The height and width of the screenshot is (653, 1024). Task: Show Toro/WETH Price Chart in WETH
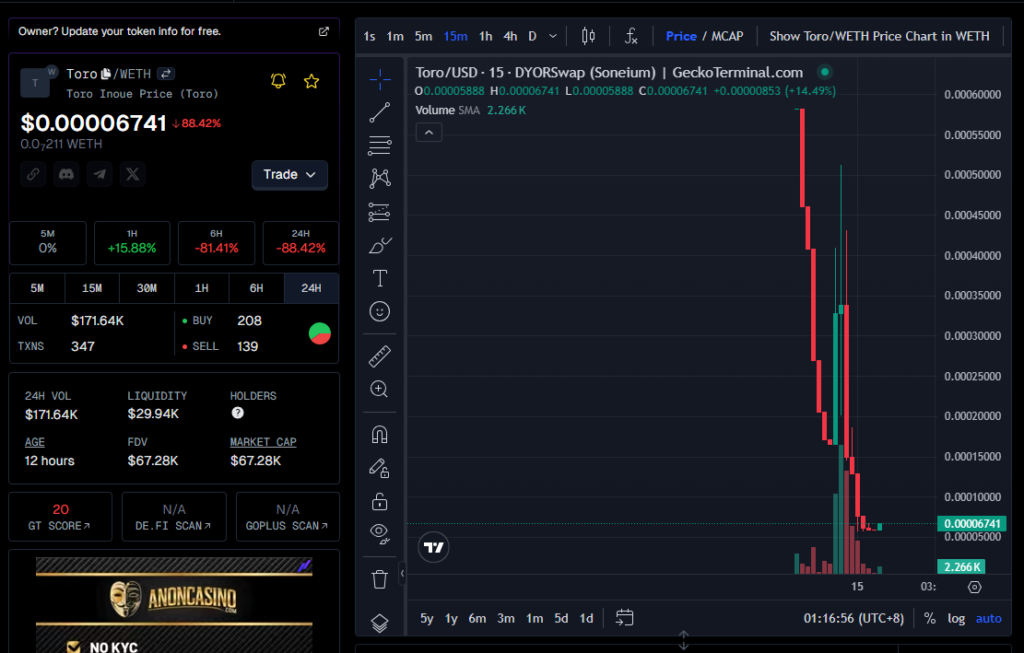(879, 37)
